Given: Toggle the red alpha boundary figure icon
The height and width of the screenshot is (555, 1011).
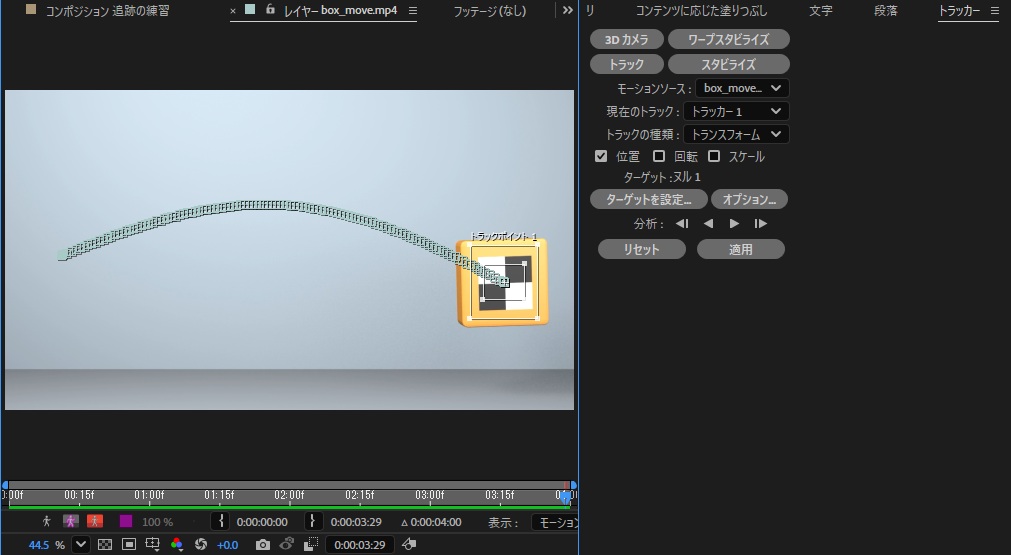Looking at the screenshot, I should tap(95, 521).
